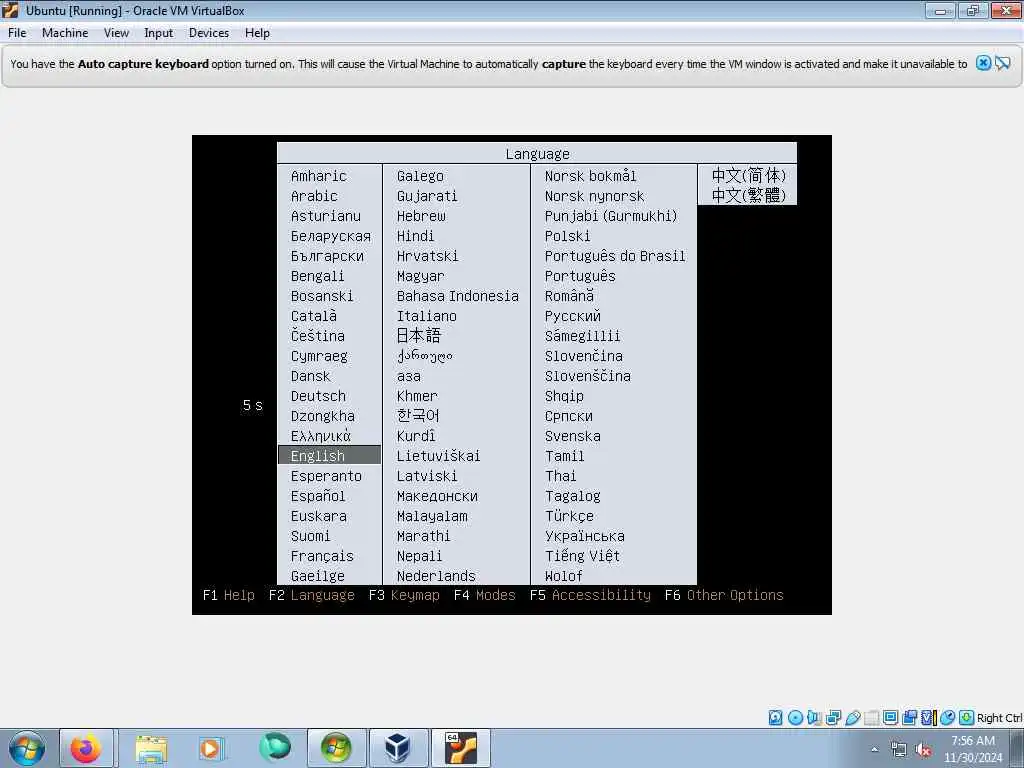Select Esperanto in the language list
The width and height of the screenshot is (1024, 768).
[x=326, y=475]
